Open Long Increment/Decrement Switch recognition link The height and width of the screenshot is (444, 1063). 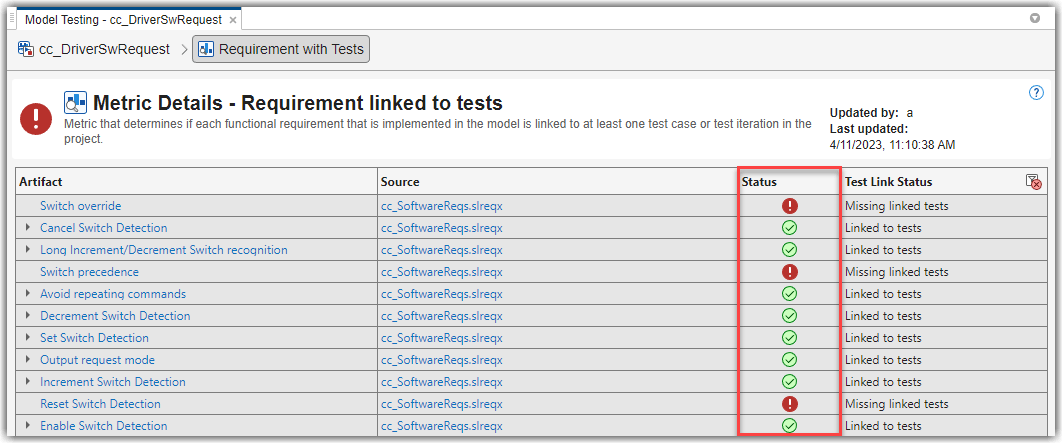(x=164, y=250)
